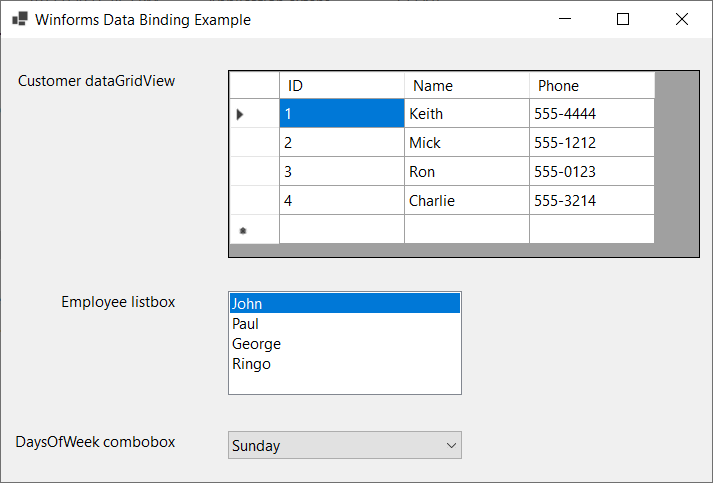
Task: Click the Keith name cell
Action: point(466,114)
